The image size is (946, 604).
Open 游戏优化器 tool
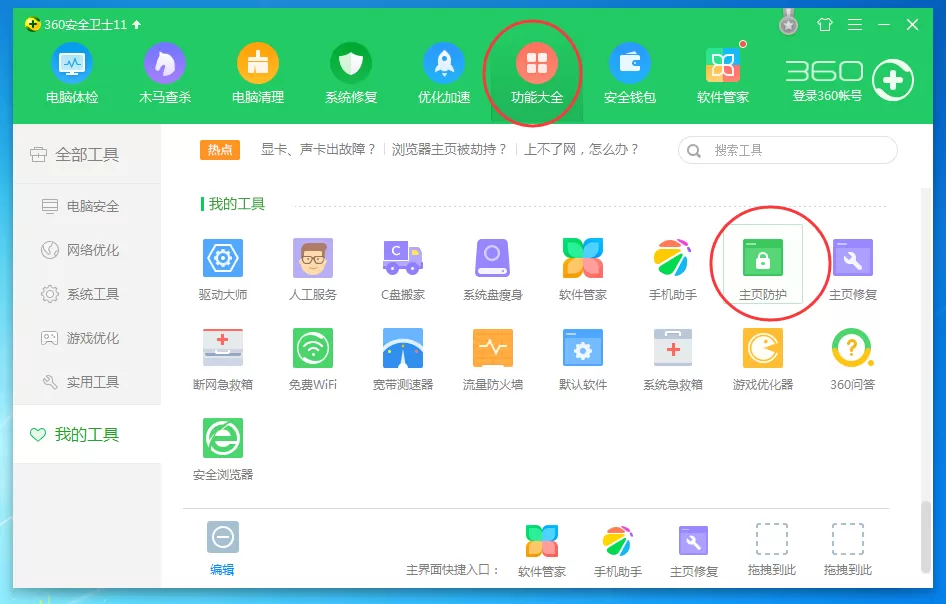tap(763, 359)
